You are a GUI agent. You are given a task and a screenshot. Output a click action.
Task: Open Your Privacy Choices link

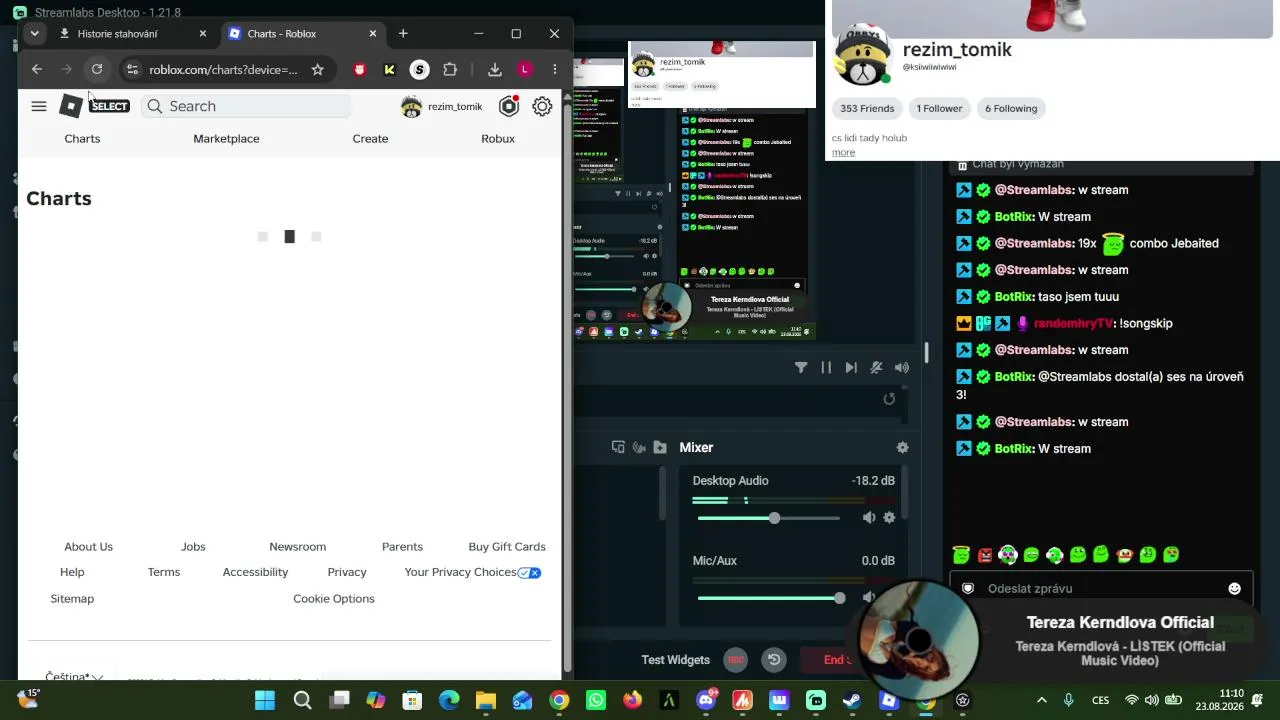473,572
